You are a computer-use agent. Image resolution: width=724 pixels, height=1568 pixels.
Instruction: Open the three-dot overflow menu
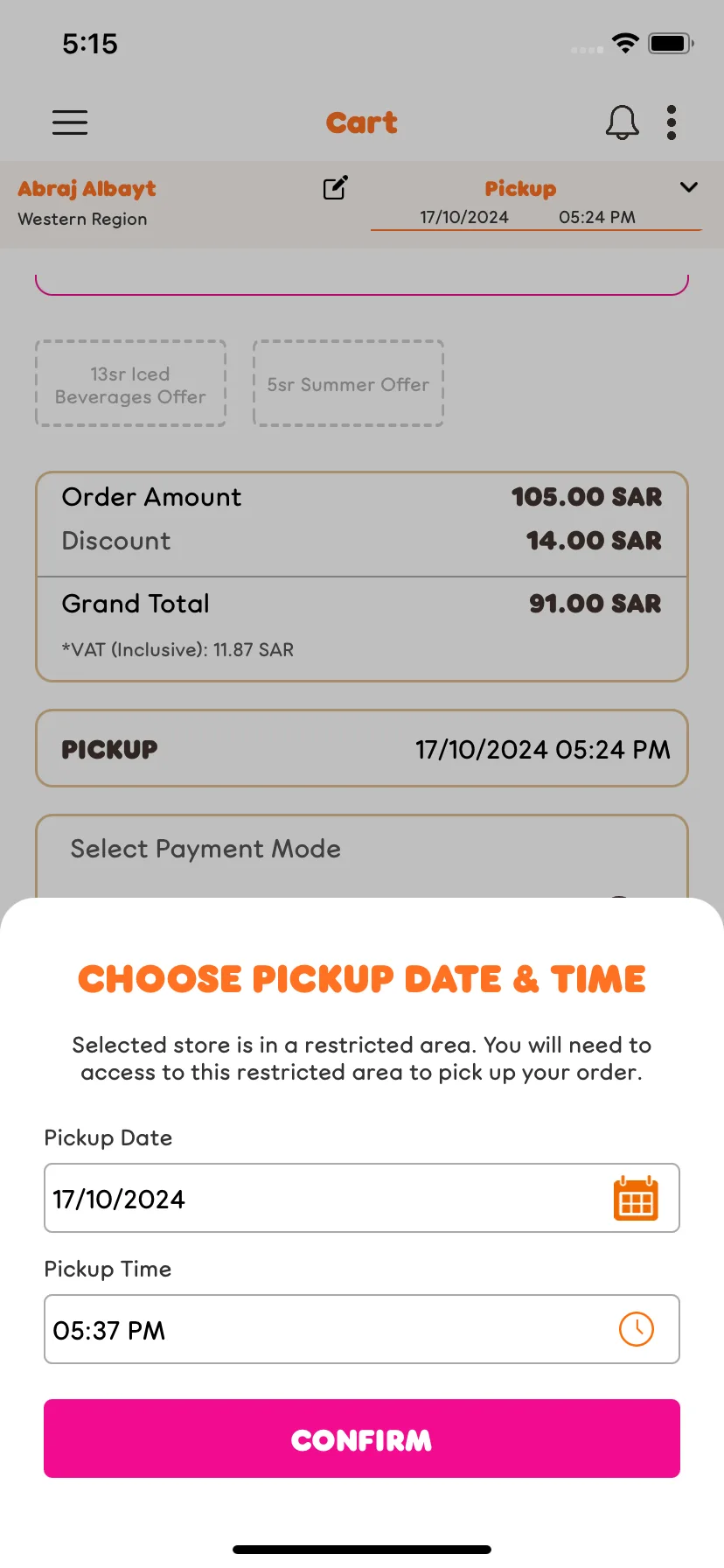672,122
